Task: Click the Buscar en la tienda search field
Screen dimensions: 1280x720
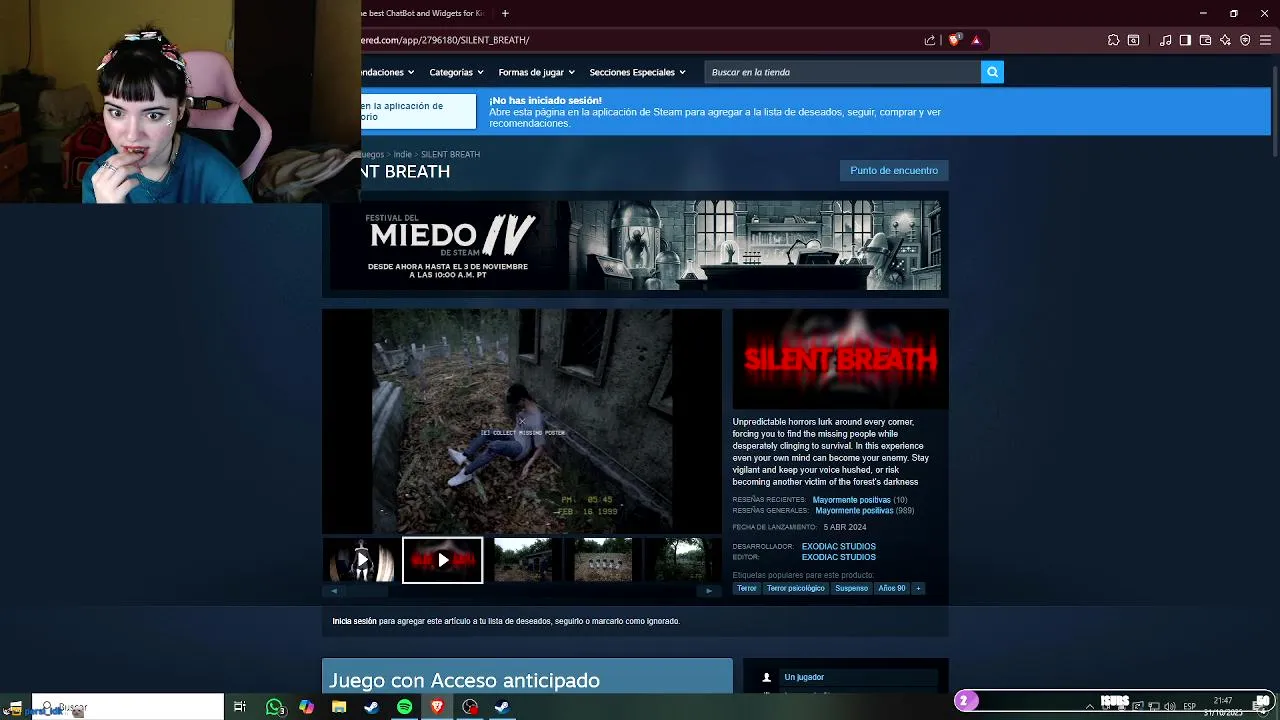Action: (x=843, y=72)
